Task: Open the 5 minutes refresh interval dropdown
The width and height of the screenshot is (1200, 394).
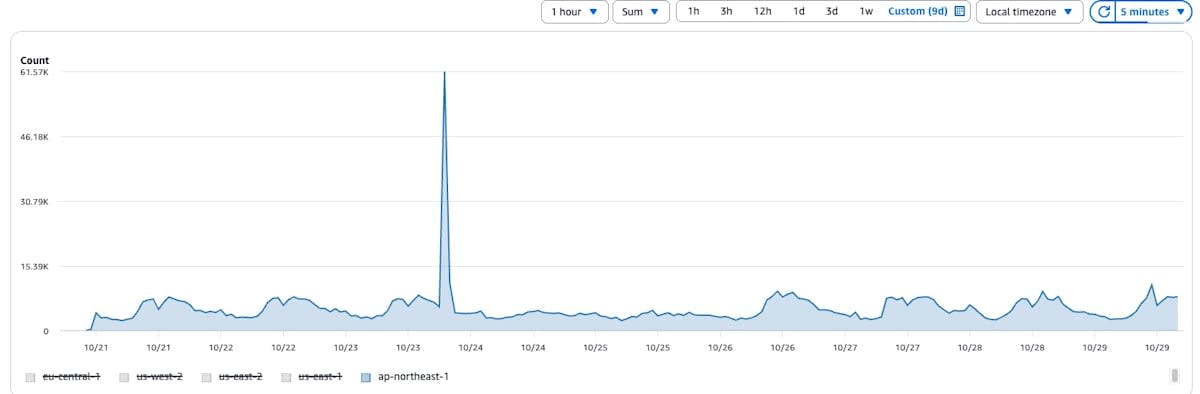Action: (1152, 12)
